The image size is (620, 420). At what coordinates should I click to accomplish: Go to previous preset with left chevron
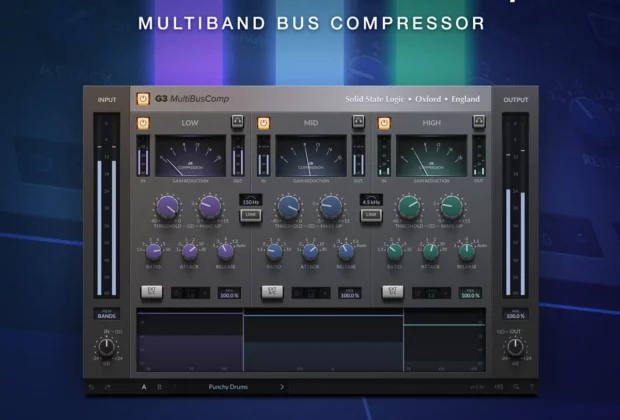pyautogui.click(x=174, y=387)
